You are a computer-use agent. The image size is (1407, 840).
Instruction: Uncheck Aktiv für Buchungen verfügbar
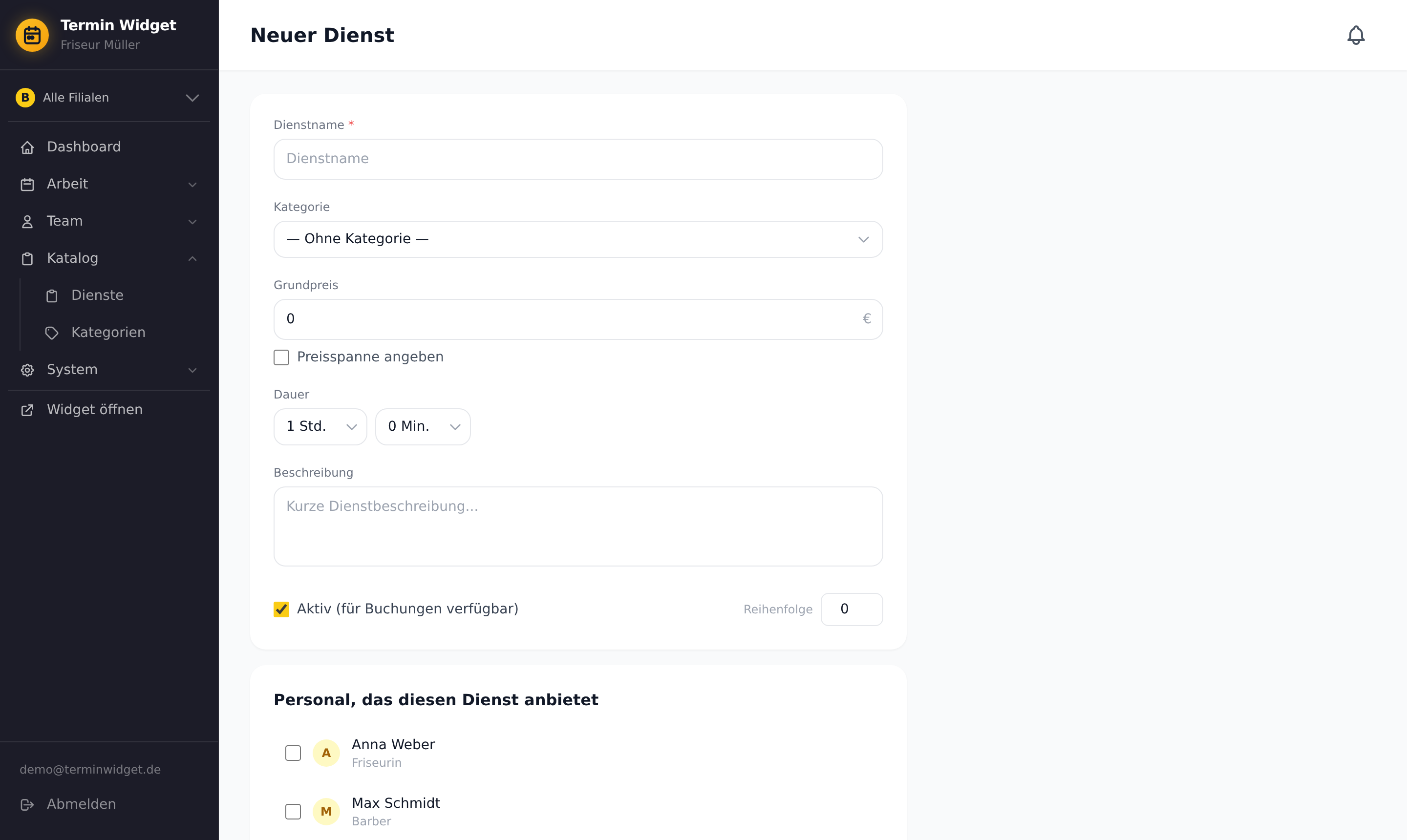[x=281, y=609]
